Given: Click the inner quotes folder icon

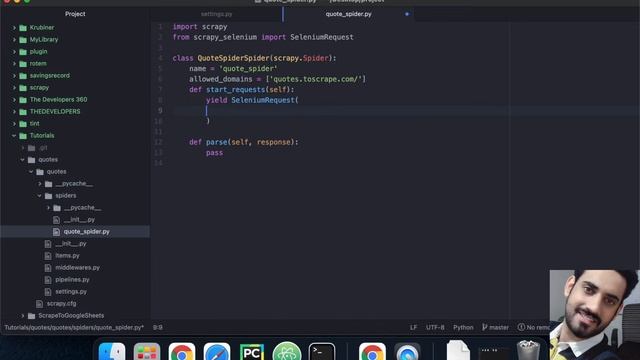Looking at the screenshot, I should click(x=40, y=172).
